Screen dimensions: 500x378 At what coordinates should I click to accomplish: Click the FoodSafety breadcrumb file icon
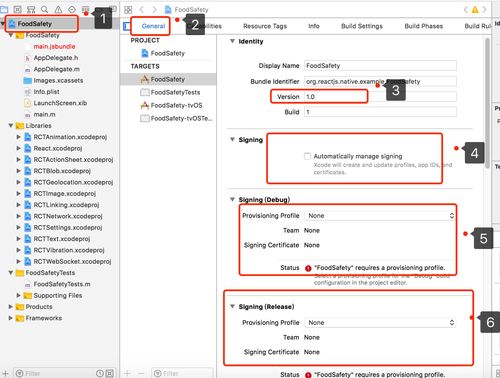point(168,10)
